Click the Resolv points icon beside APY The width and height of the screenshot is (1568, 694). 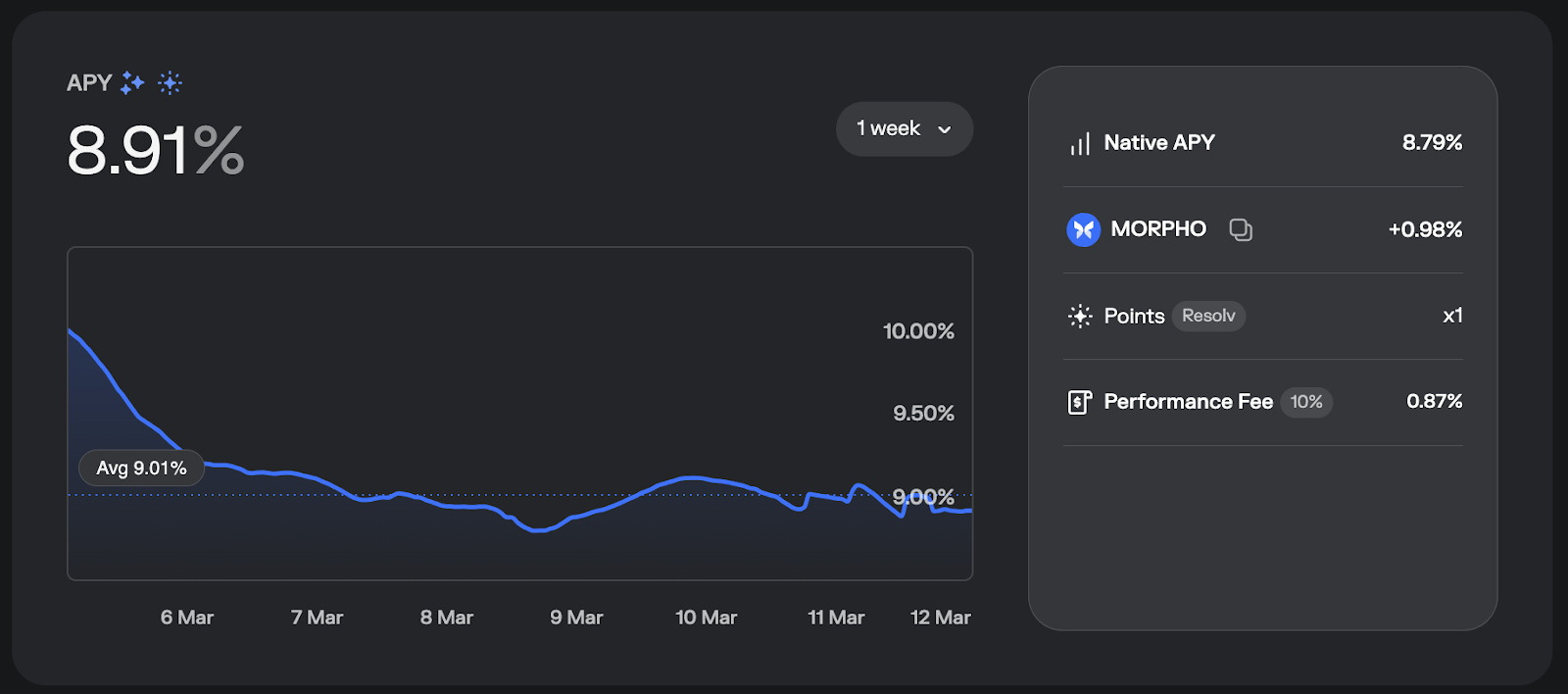click(170, 83)
